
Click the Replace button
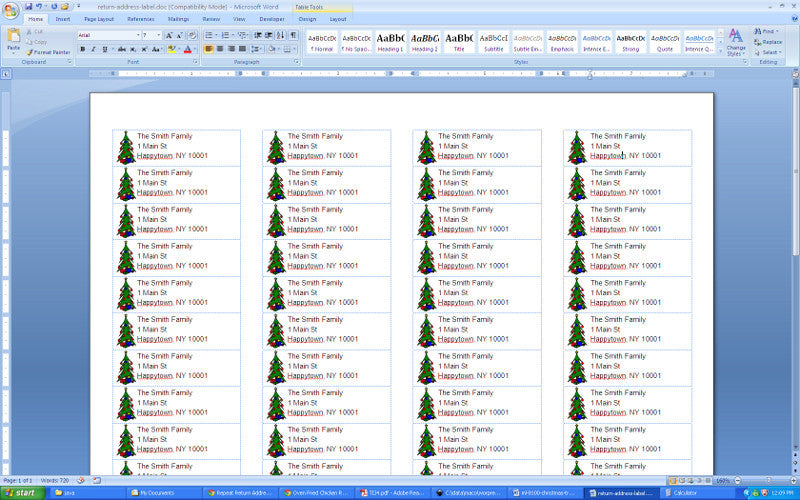(769, 42)
